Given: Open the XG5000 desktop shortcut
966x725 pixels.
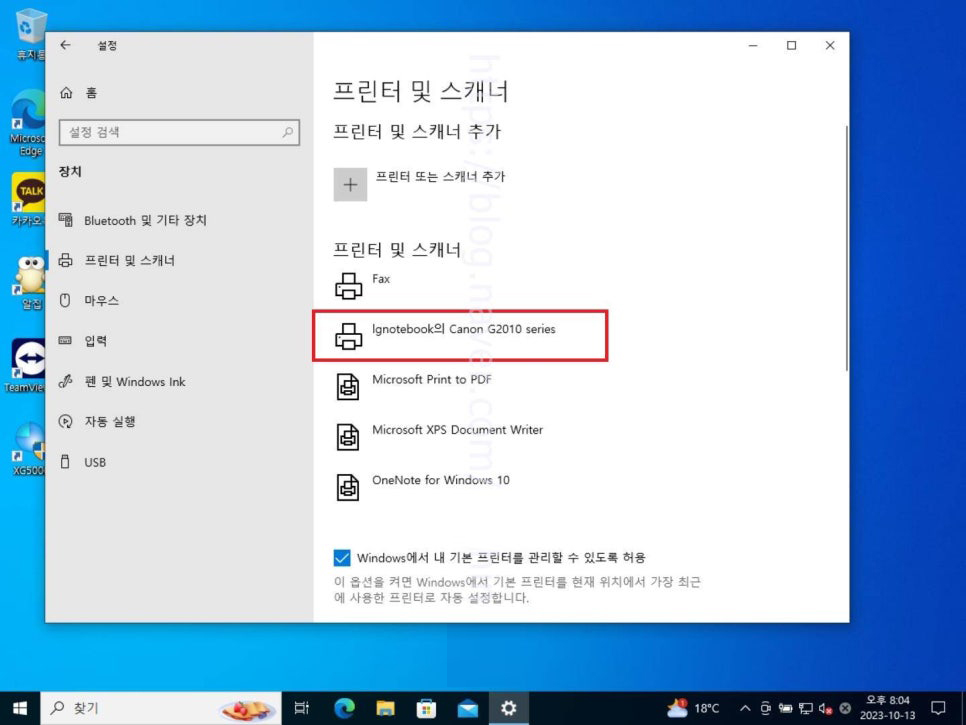Looking at the screenshot, I should pos(28,450).
